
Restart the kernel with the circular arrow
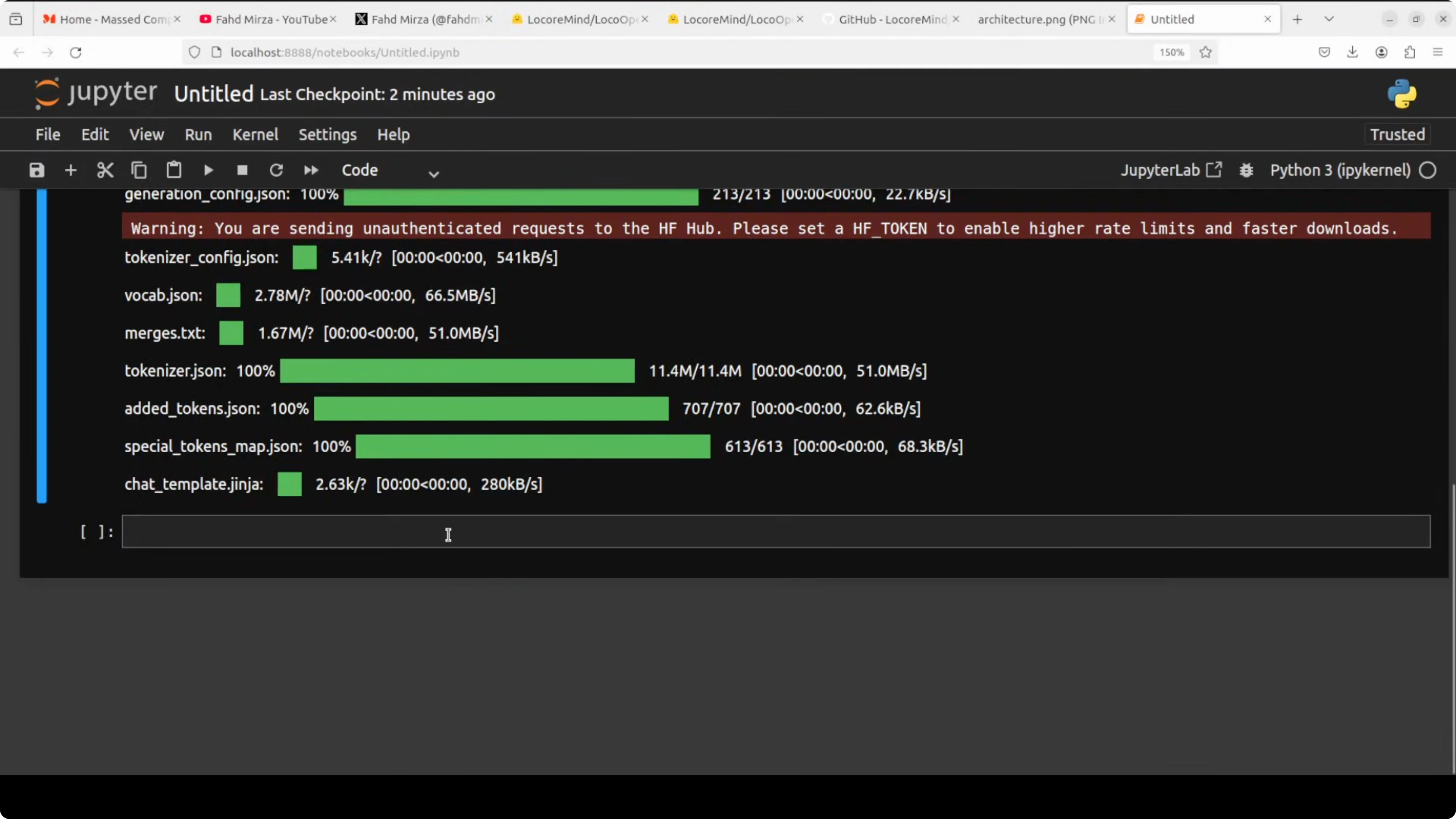coord(277,170)
